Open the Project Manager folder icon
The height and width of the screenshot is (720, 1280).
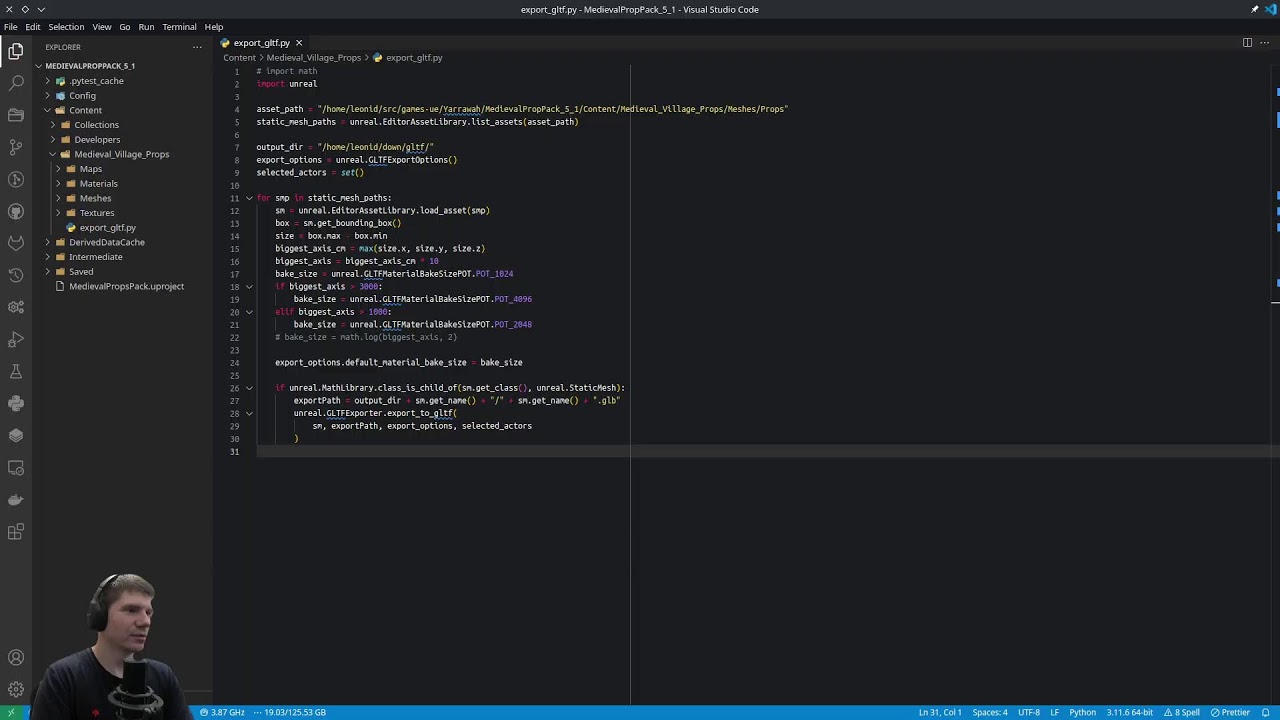click(16, 115)
